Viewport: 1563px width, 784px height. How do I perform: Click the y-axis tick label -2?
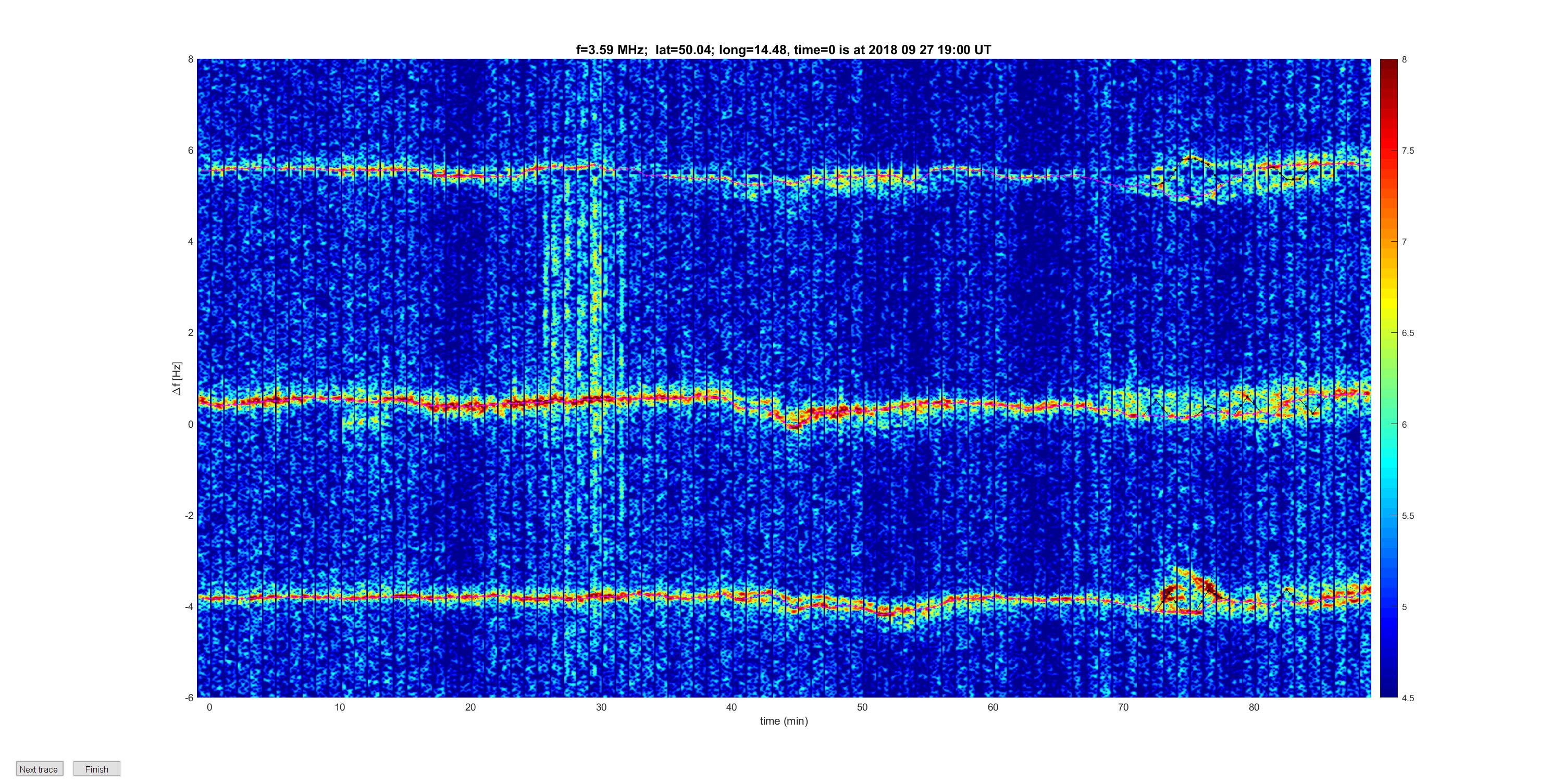[189, 515]
